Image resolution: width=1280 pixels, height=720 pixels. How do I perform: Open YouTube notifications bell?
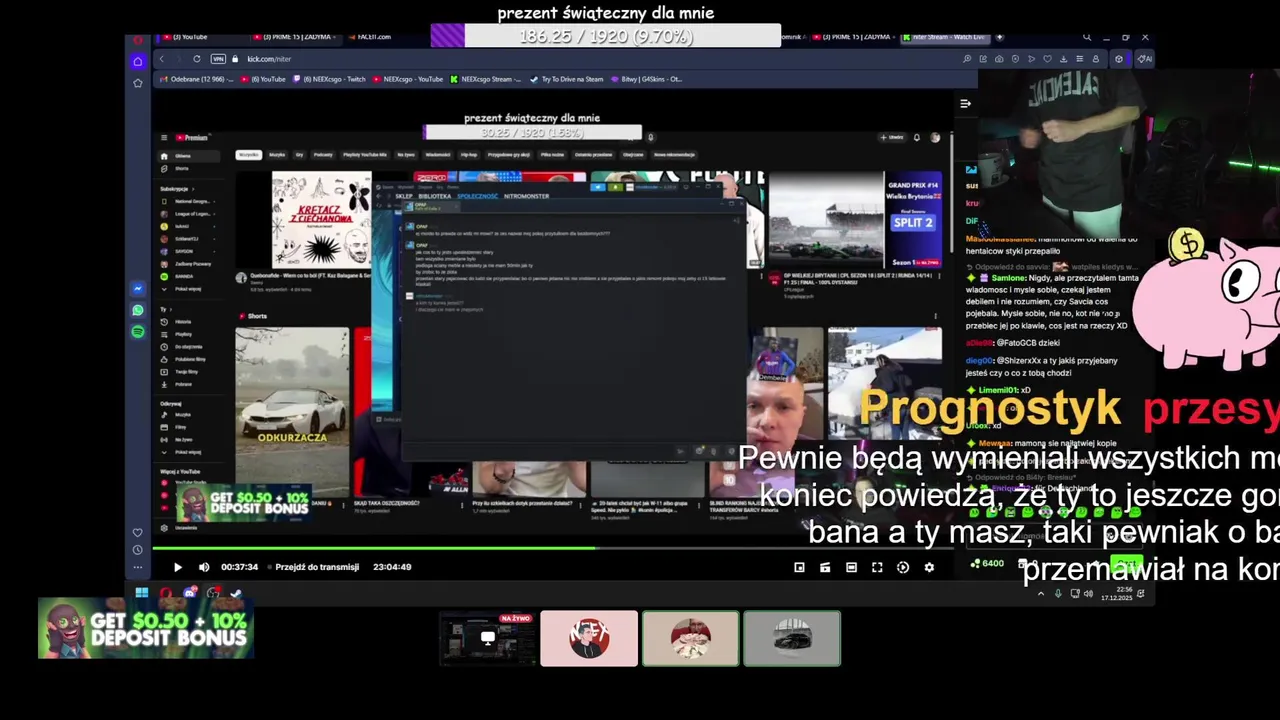pos(916,137)
